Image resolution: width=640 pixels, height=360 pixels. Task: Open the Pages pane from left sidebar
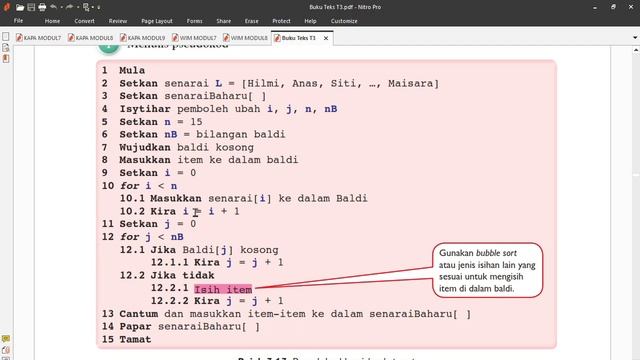point(6,36)
